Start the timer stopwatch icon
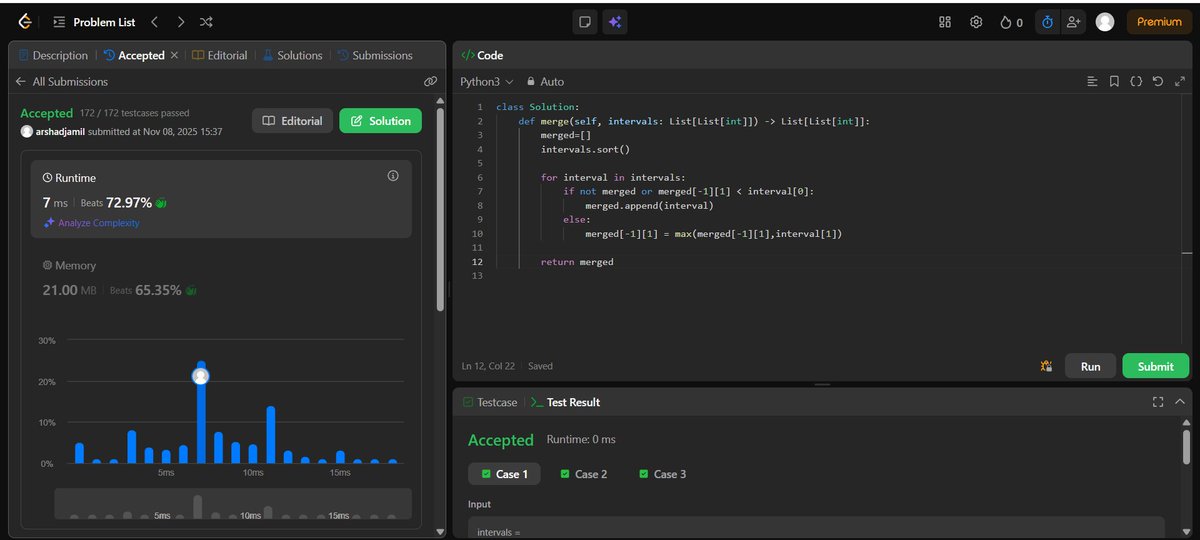 point(1047,22)
